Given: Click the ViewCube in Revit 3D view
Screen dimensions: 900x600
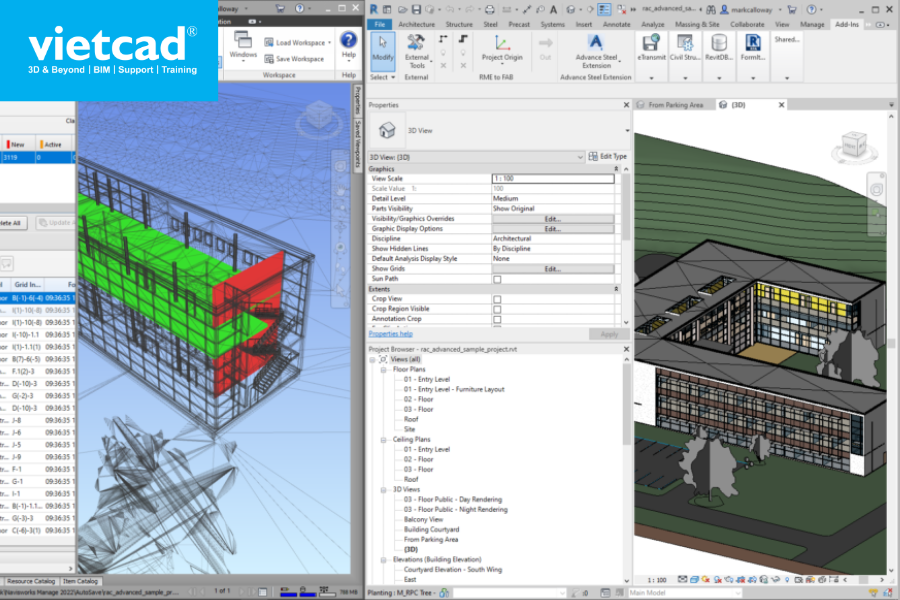Looking at the screenshot, I should (x=854, y=147).
